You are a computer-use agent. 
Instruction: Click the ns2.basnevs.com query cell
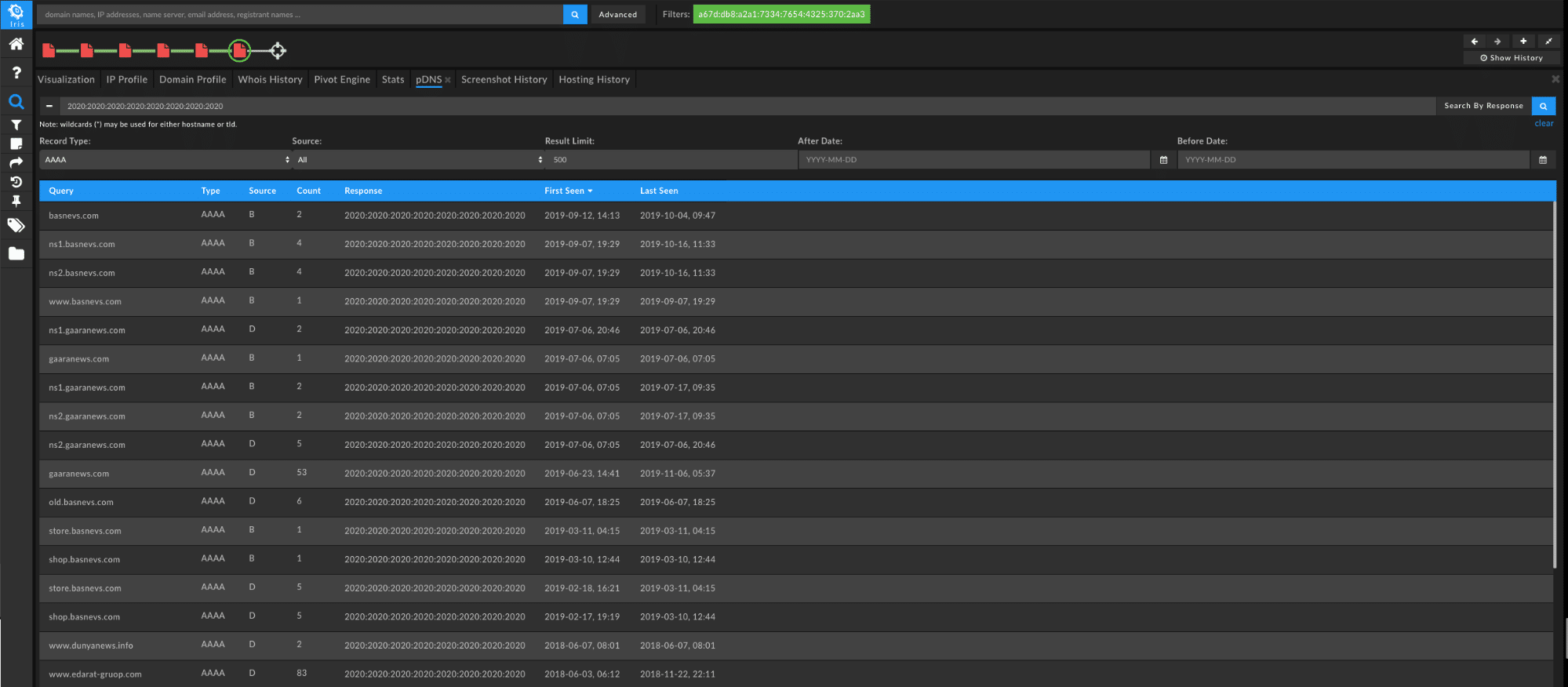coord(82,274)
